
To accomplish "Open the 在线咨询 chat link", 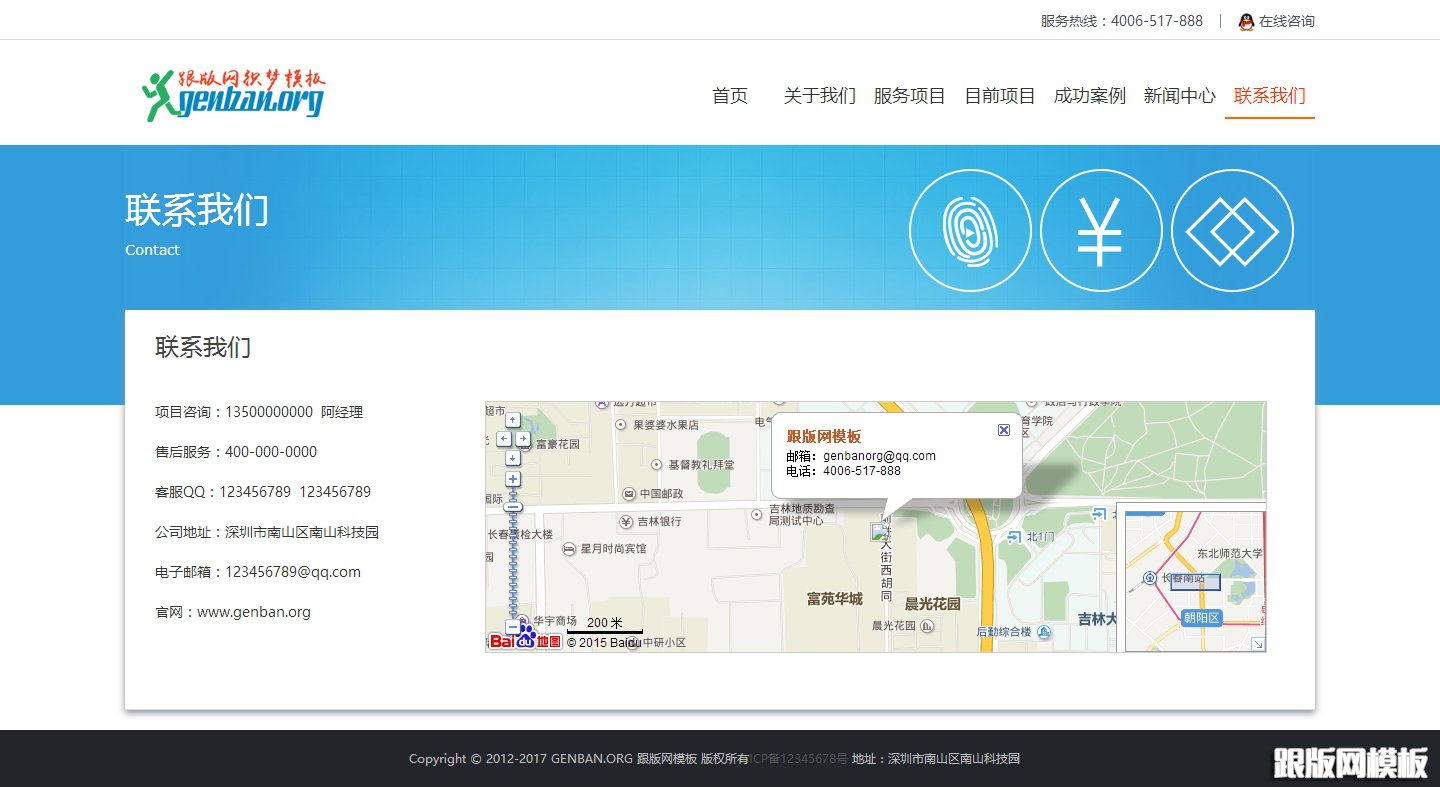I will pos(1288,20).
